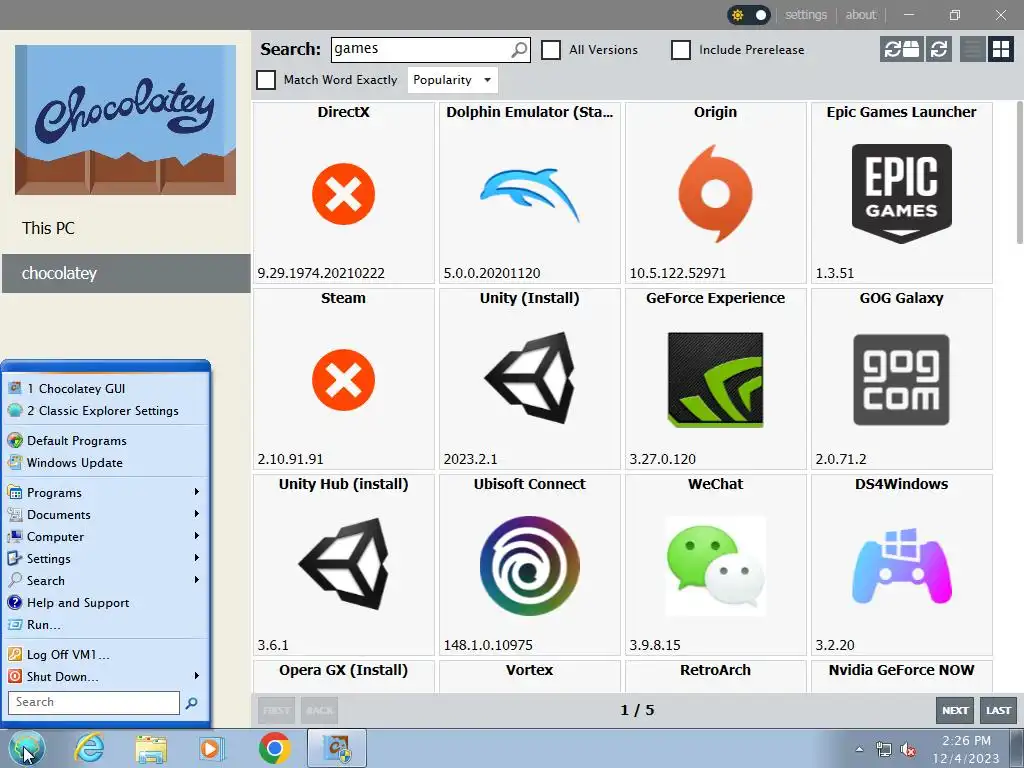The image size is (1024, 768).
Task: Click the search magnifier icon in Chocolatey
Action: coord(519,50)
